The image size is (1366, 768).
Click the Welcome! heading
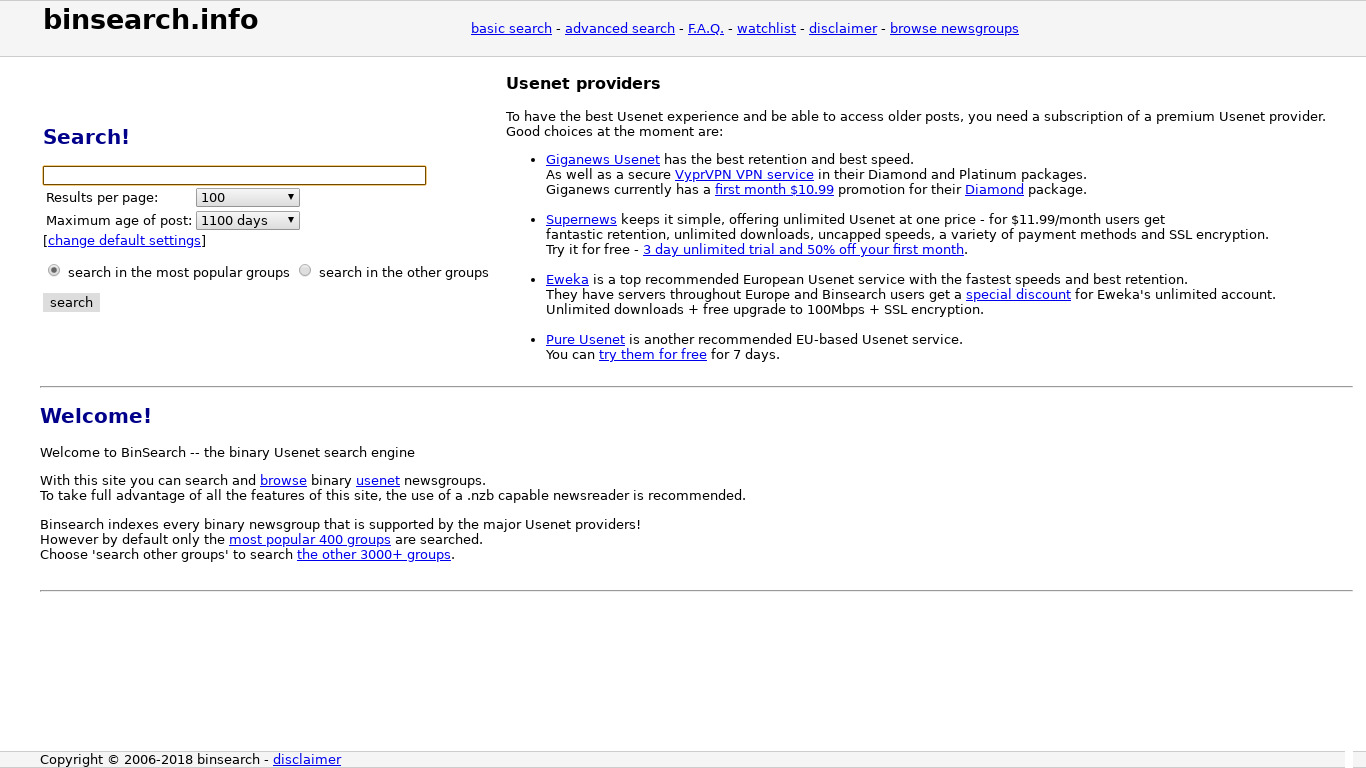click(x=96, y=416)
